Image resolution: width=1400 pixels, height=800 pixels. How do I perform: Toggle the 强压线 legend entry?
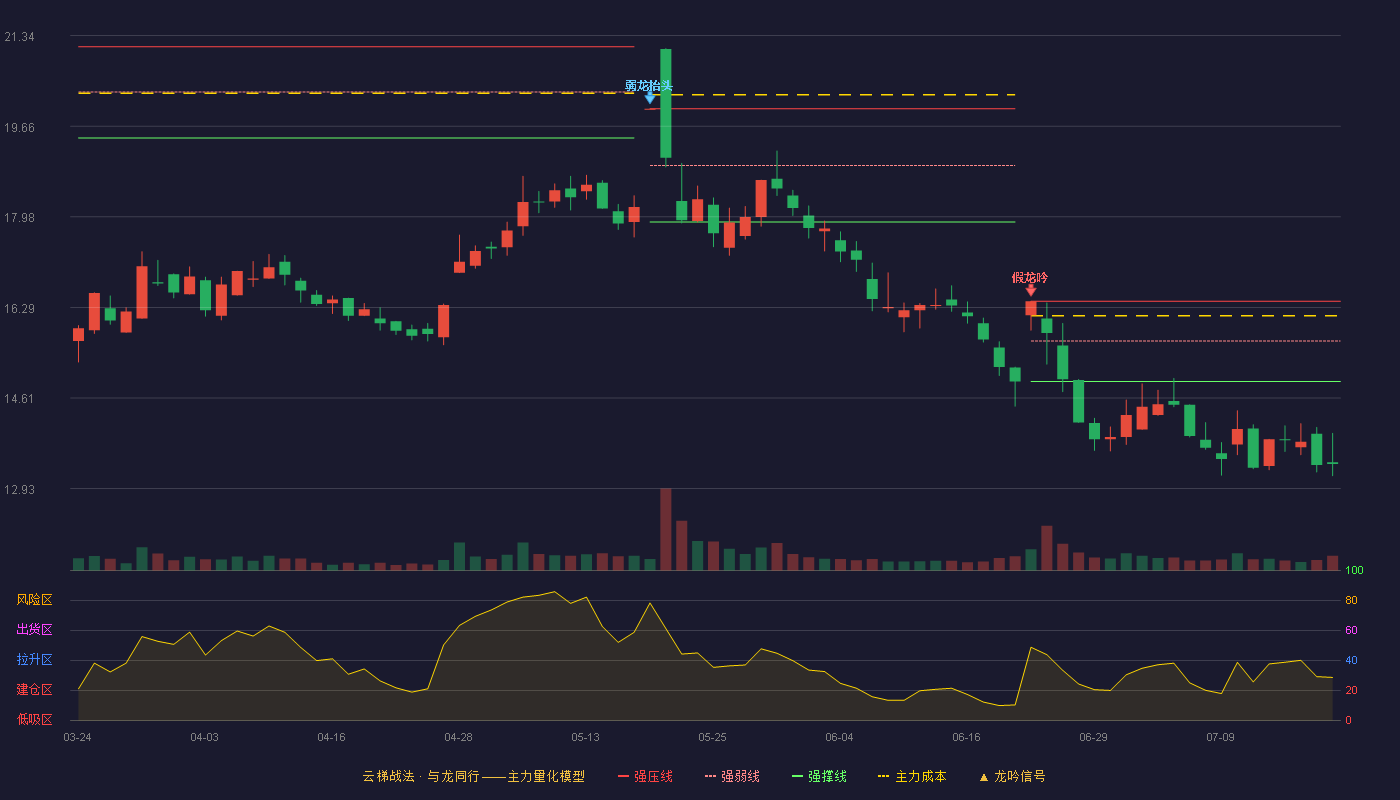645,776
